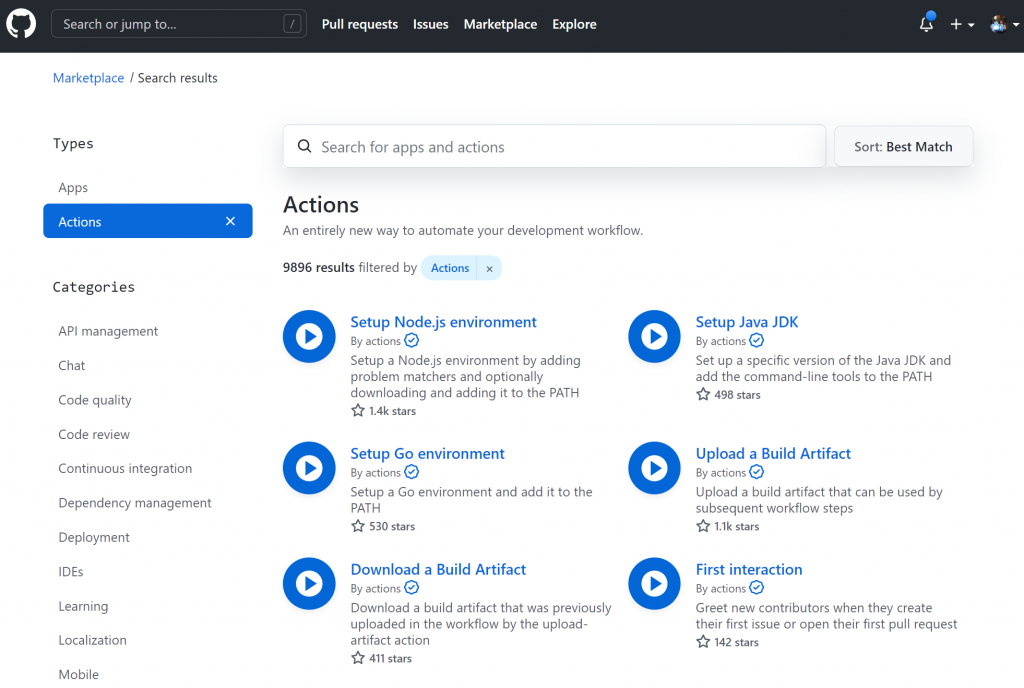This screenshot has width=1024, height=688.
Task: Click 'By actions' under Setup Java JDK
Action: [x=720, y=341]
